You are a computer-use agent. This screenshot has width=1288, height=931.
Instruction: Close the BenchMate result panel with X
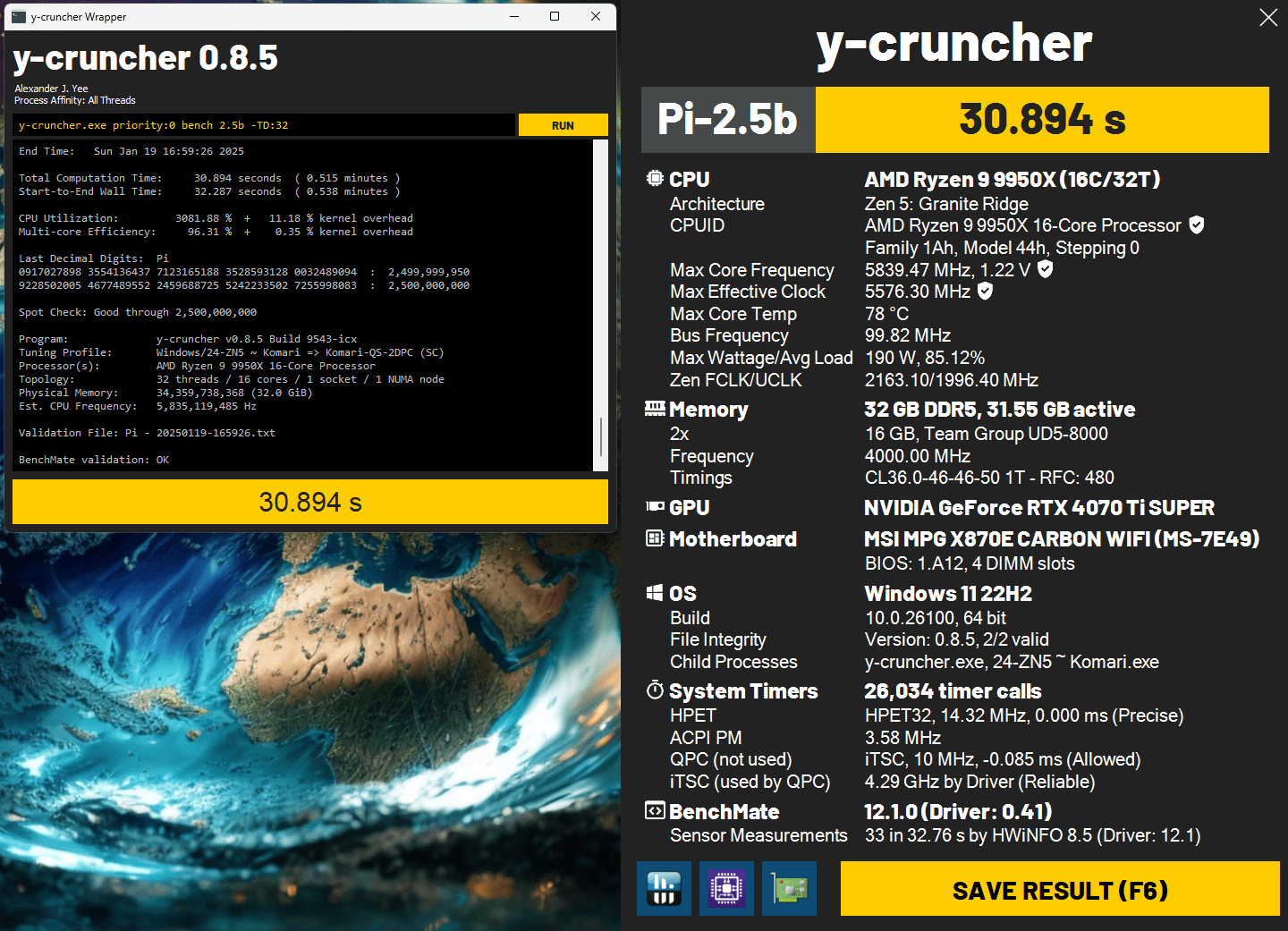1268,18
